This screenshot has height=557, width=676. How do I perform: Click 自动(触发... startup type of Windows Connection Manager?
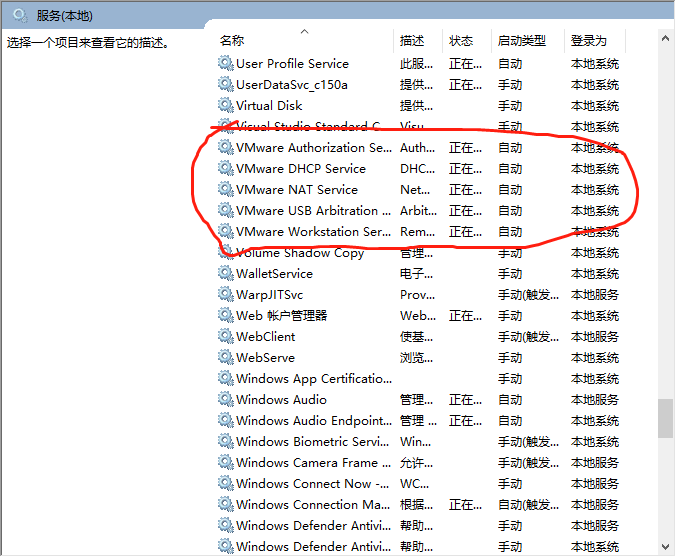(529, 504)
